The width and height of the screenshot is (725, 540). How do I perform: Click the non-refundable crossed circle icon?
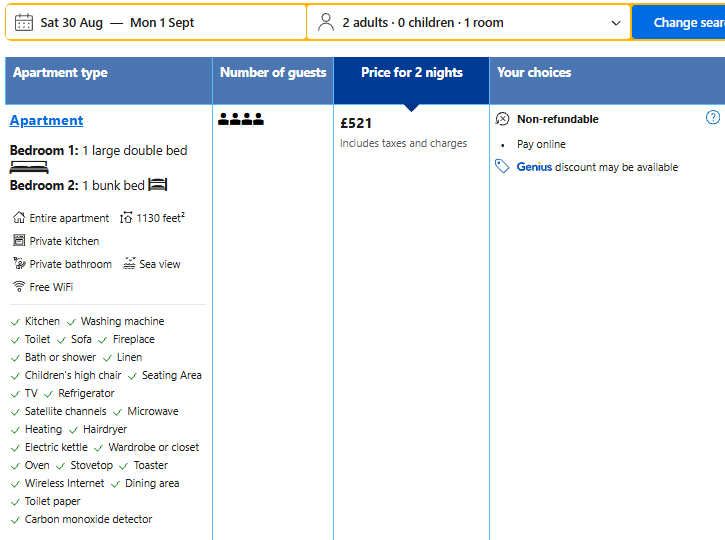(503, 119)
